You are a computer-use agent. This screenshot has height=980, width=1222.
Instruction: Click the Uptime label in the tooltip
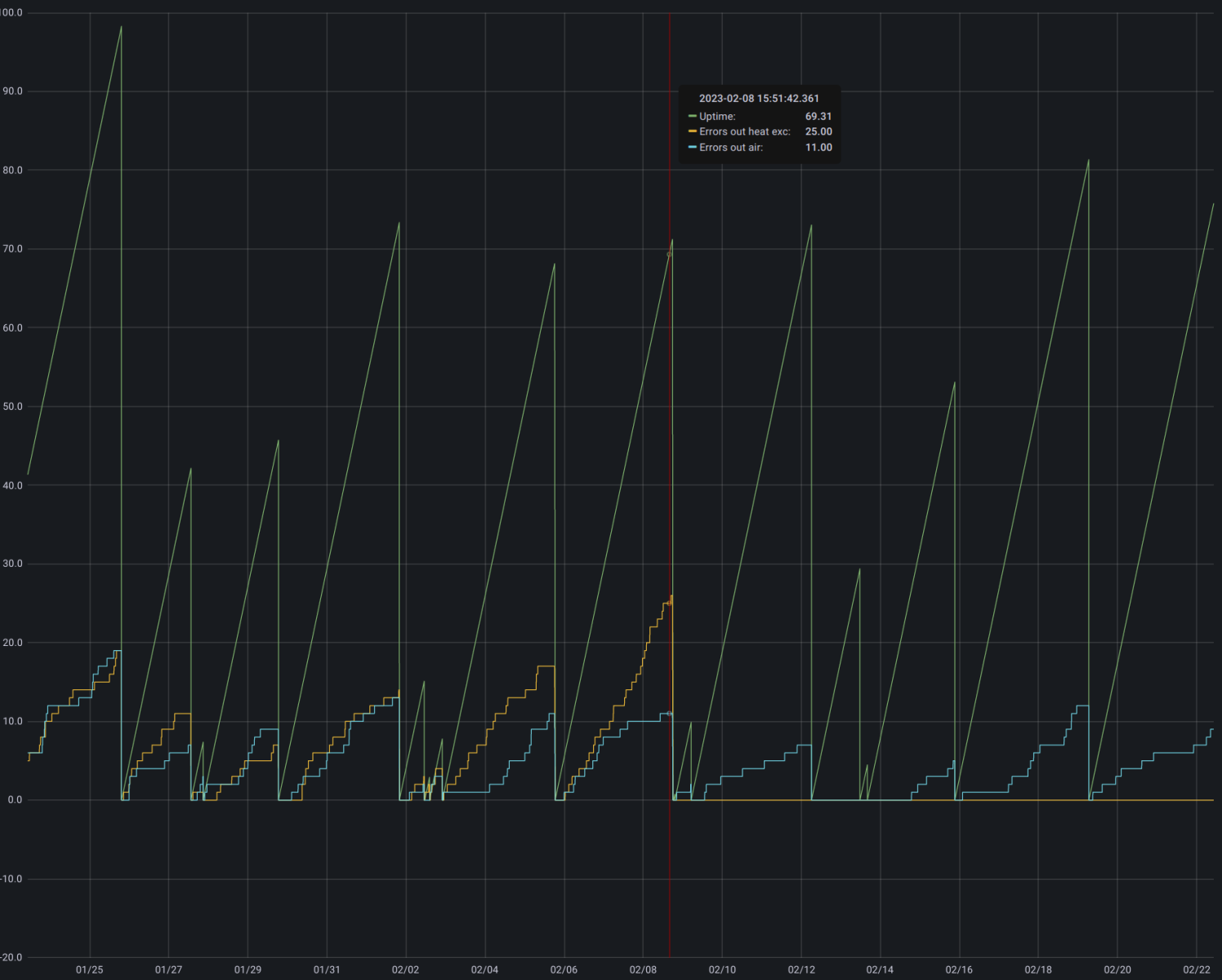coord(717,117)
